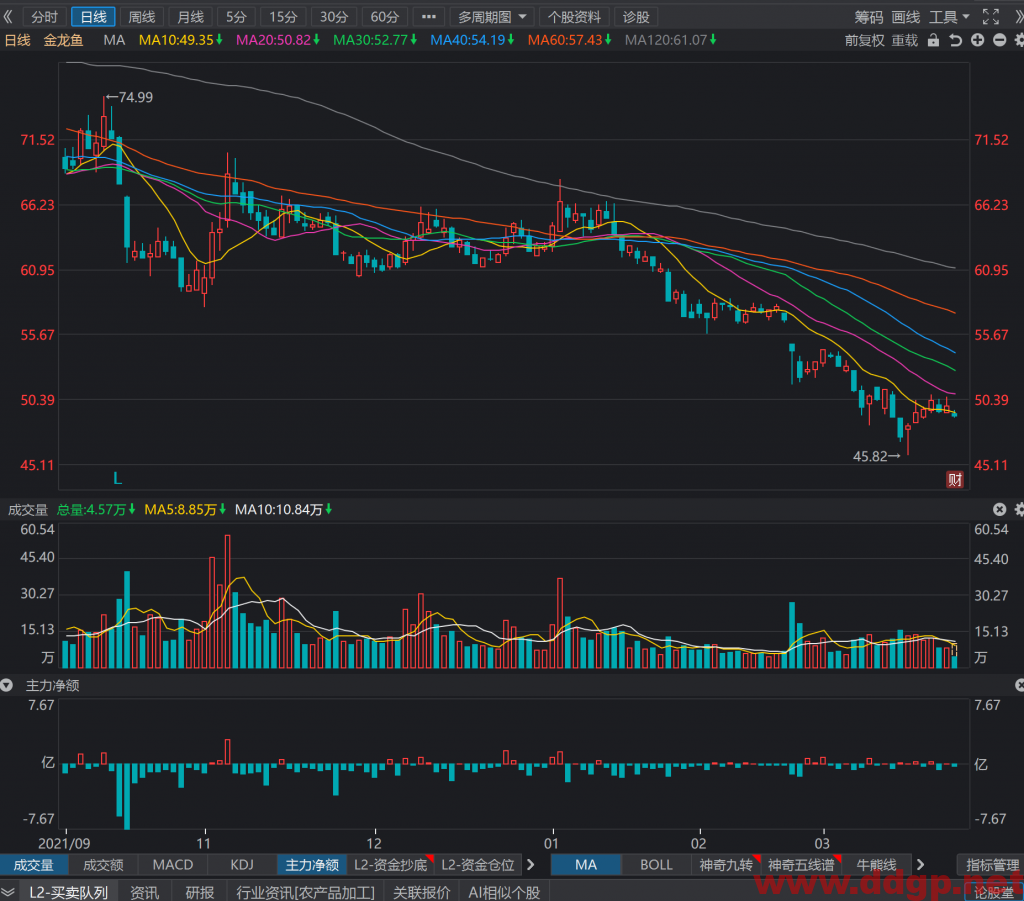
Task: Show the 筹码 chip distribution
Action: (869, 17)
